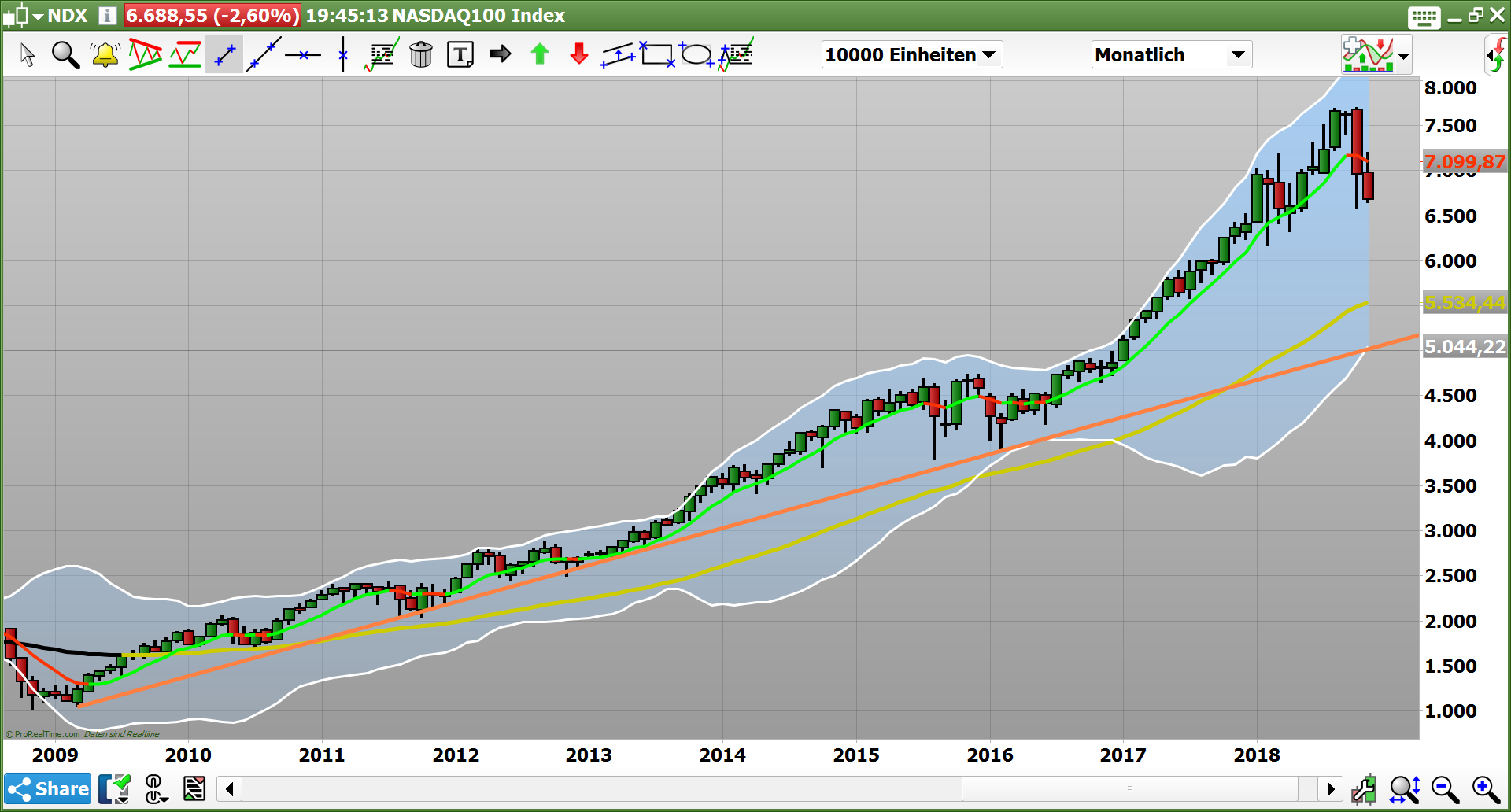Click the Share button
Image resolution: width=1511 pixels, height=812 pixels.
[x=48, y=789]
